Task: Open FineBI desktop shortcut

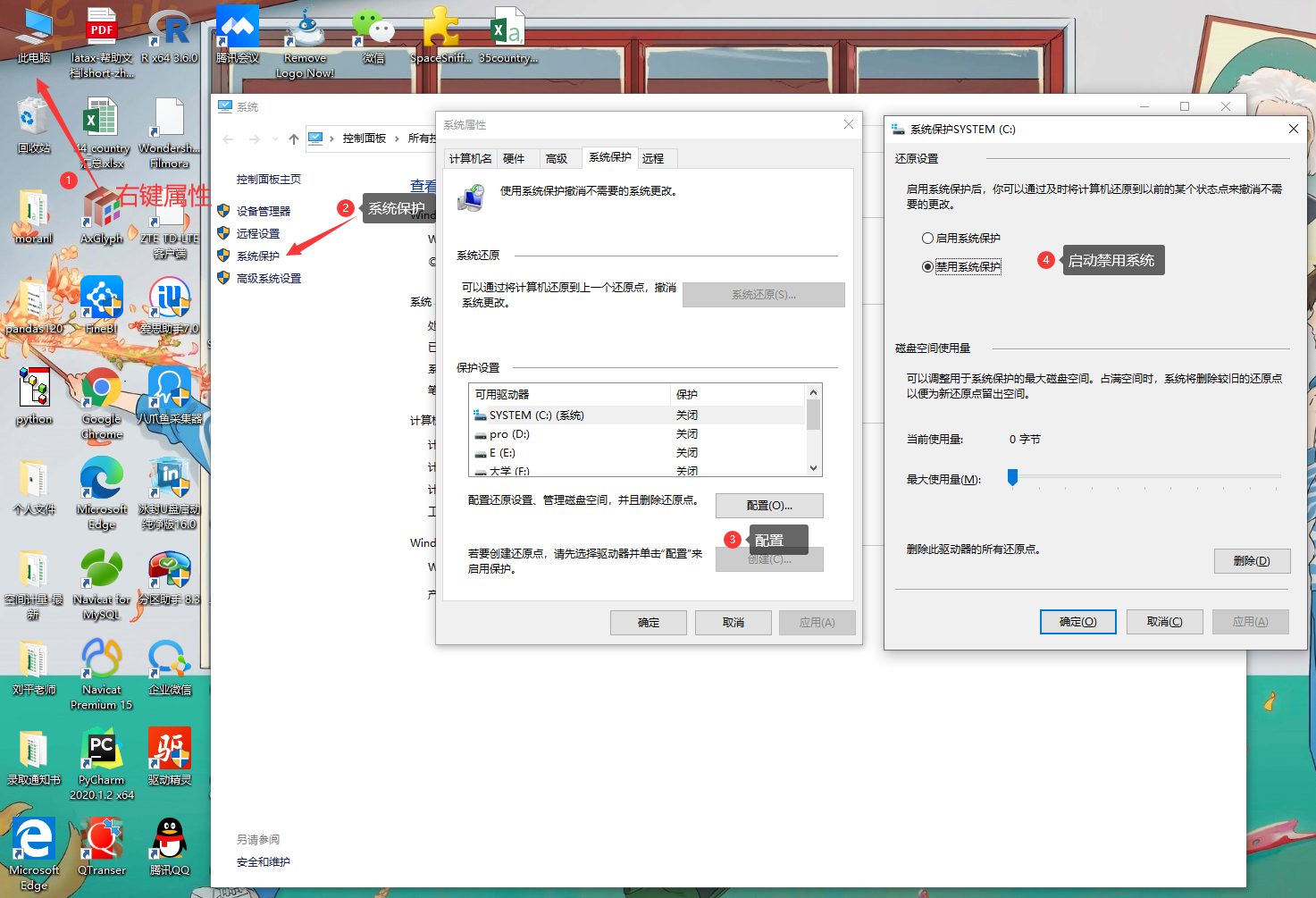Action: point(102,305)
